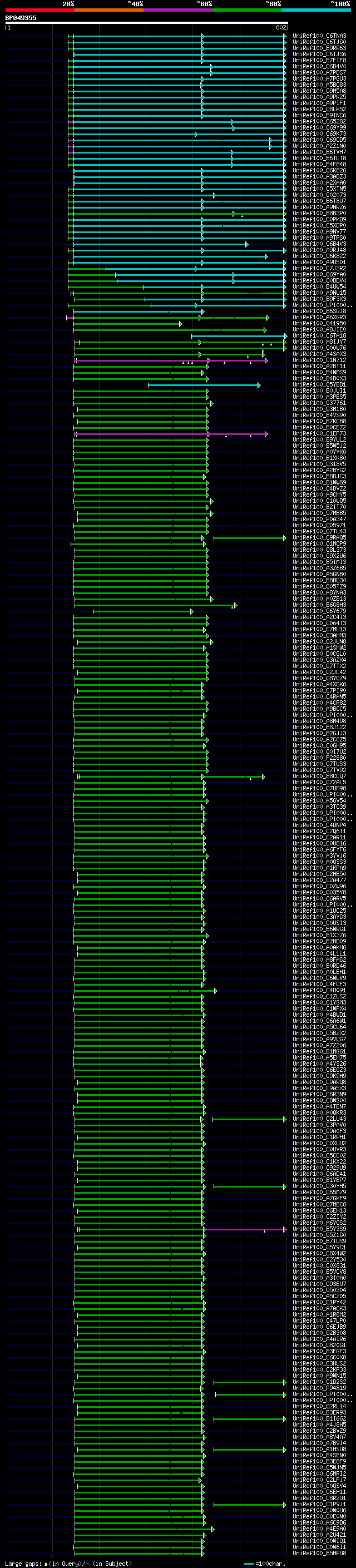Click the green ~80% identity legend bar
The image size is (356, 1568).
pyautogui.click(x=247, y=10)
